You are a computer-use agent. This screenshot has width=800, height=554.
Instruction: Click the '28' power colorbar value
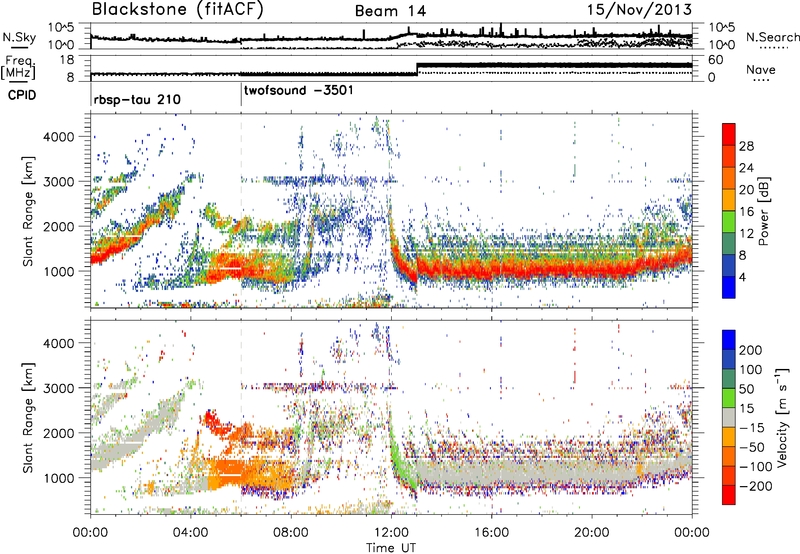(746, 146)
